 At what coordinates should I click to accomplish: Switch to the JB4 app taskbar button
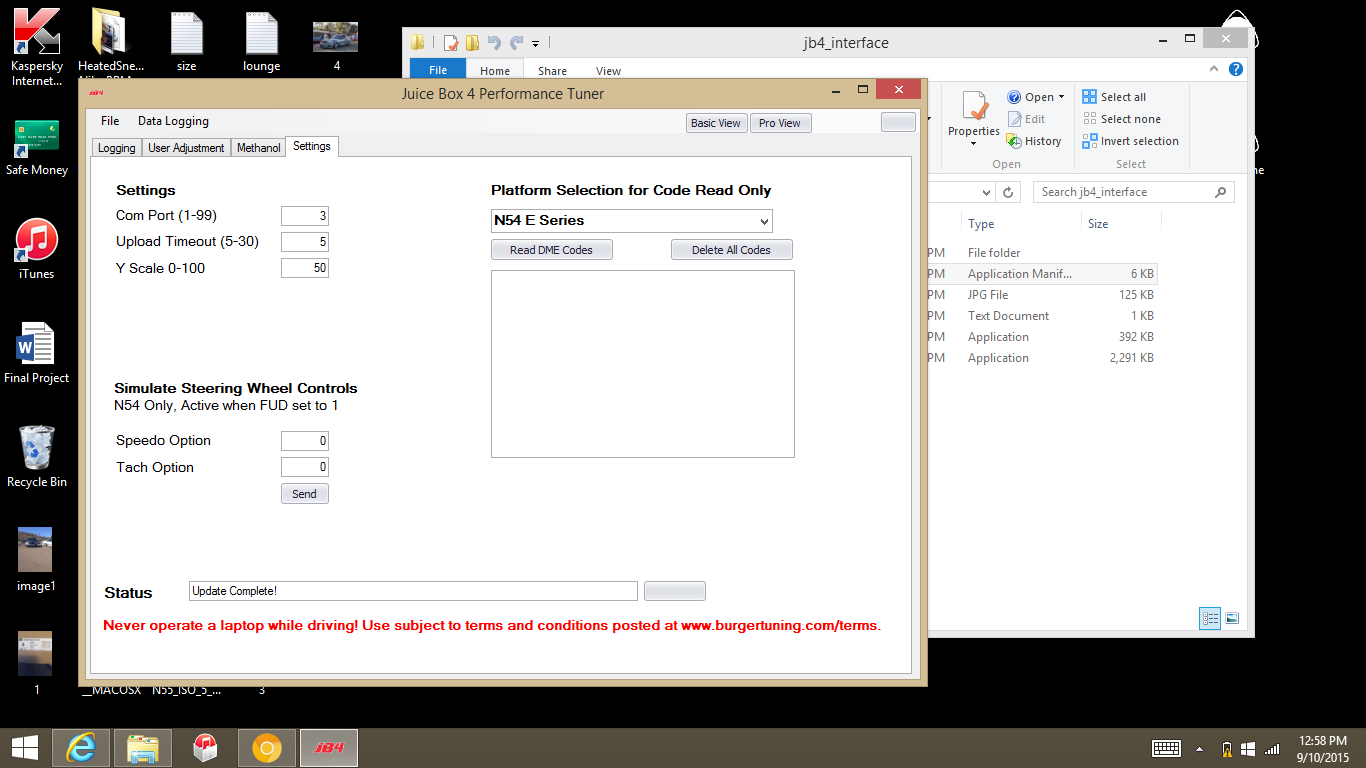coord(329,748)
